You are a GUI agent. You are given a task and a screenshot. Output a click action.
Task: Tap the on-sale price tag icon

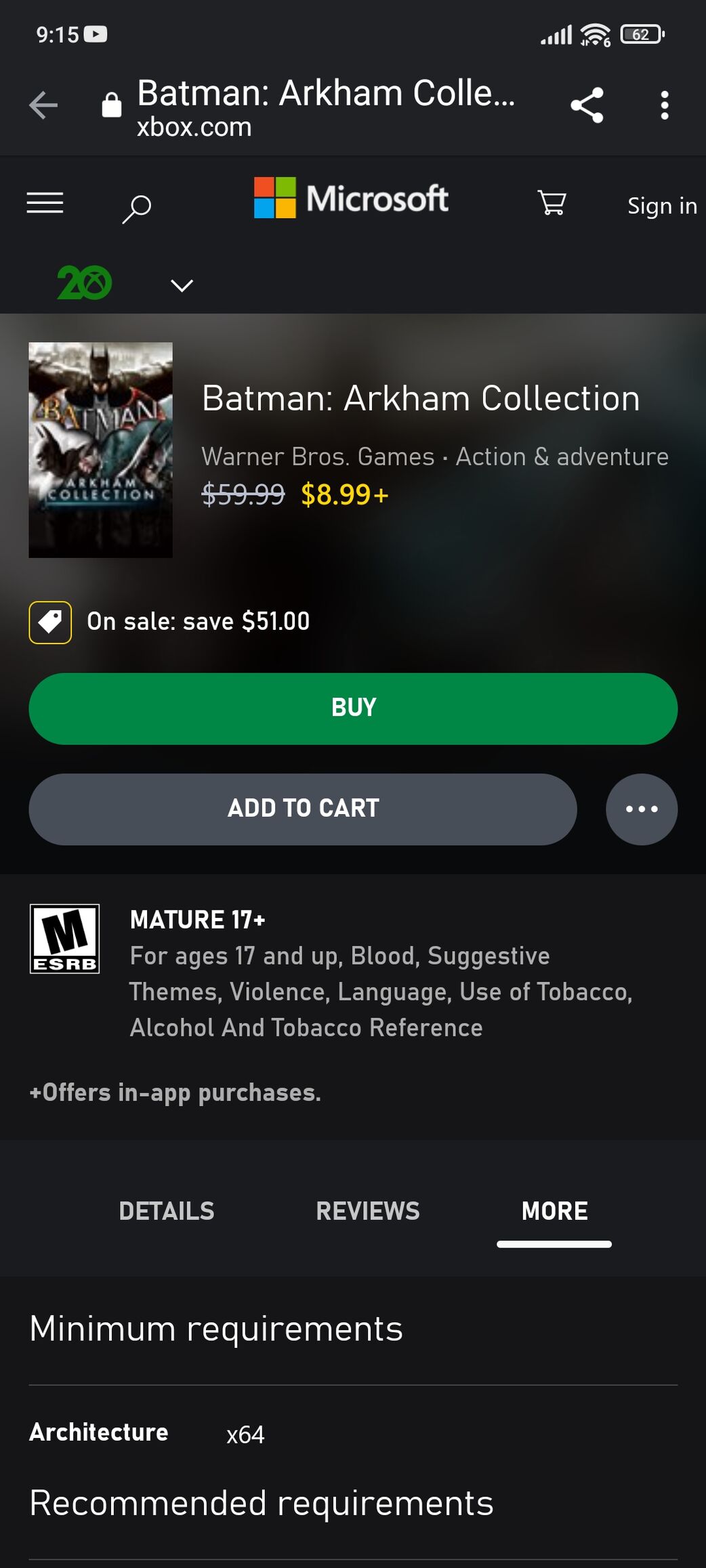[50, 622]
